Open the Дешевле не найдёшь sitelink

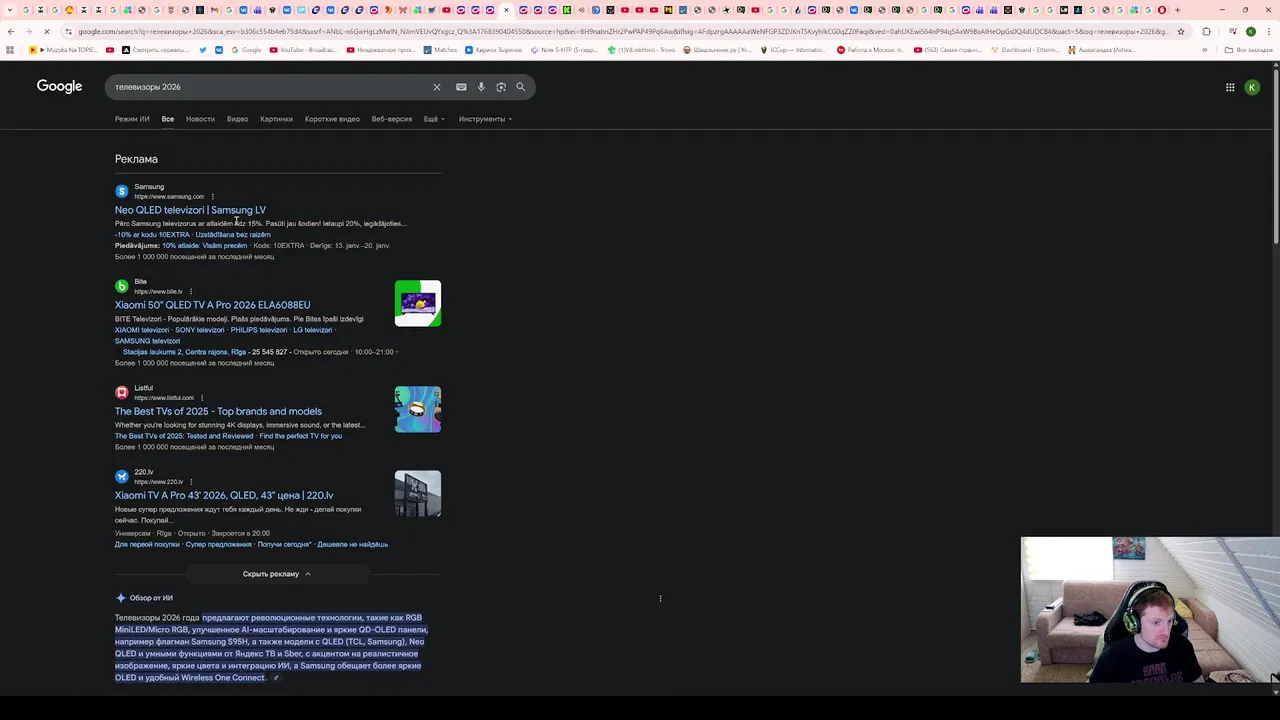(352, 544)
